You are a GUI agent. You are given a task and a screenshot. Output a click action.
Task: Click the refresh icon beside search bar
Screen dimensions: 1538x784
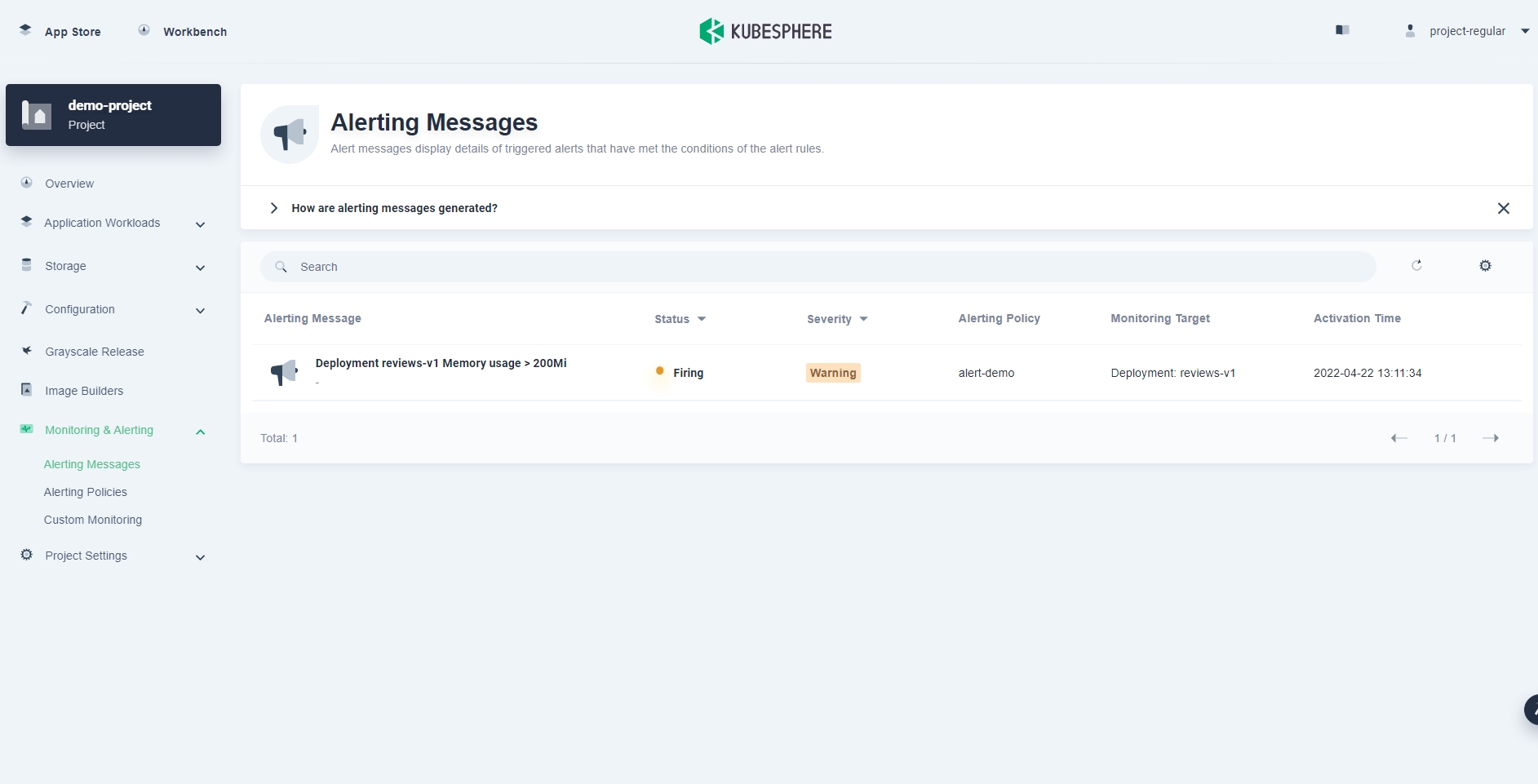tap(1416, 266)
